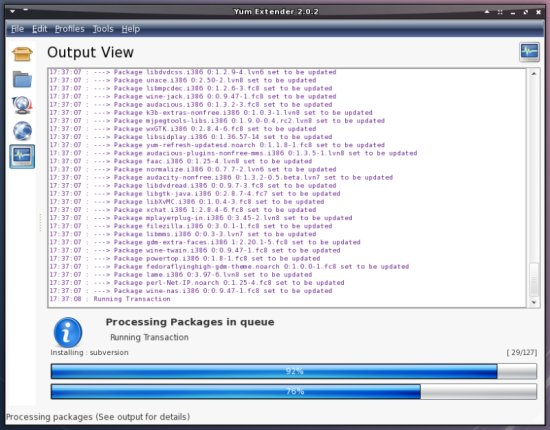The width and height of the screenshot is (550, 430).
Task: Click the Running Transaction log line
Action: pyautogui.click(x=109, y=299)
